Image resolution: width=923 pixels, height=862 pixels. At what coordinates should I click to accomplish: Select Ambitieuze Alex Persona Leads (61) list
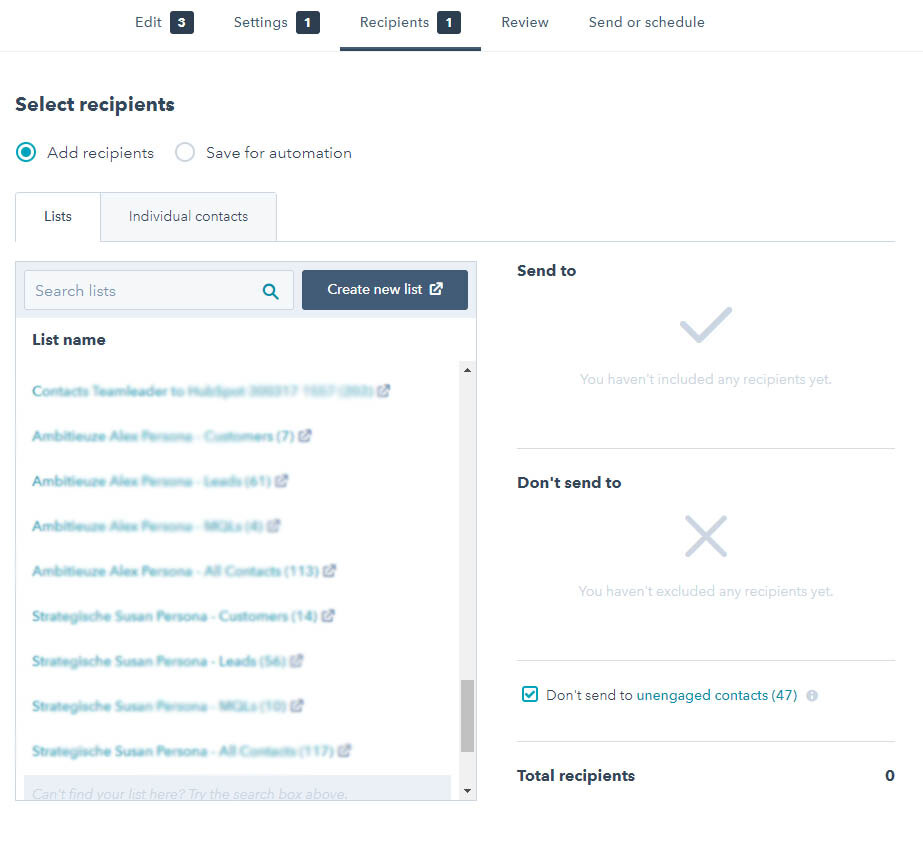coord(151,482)
